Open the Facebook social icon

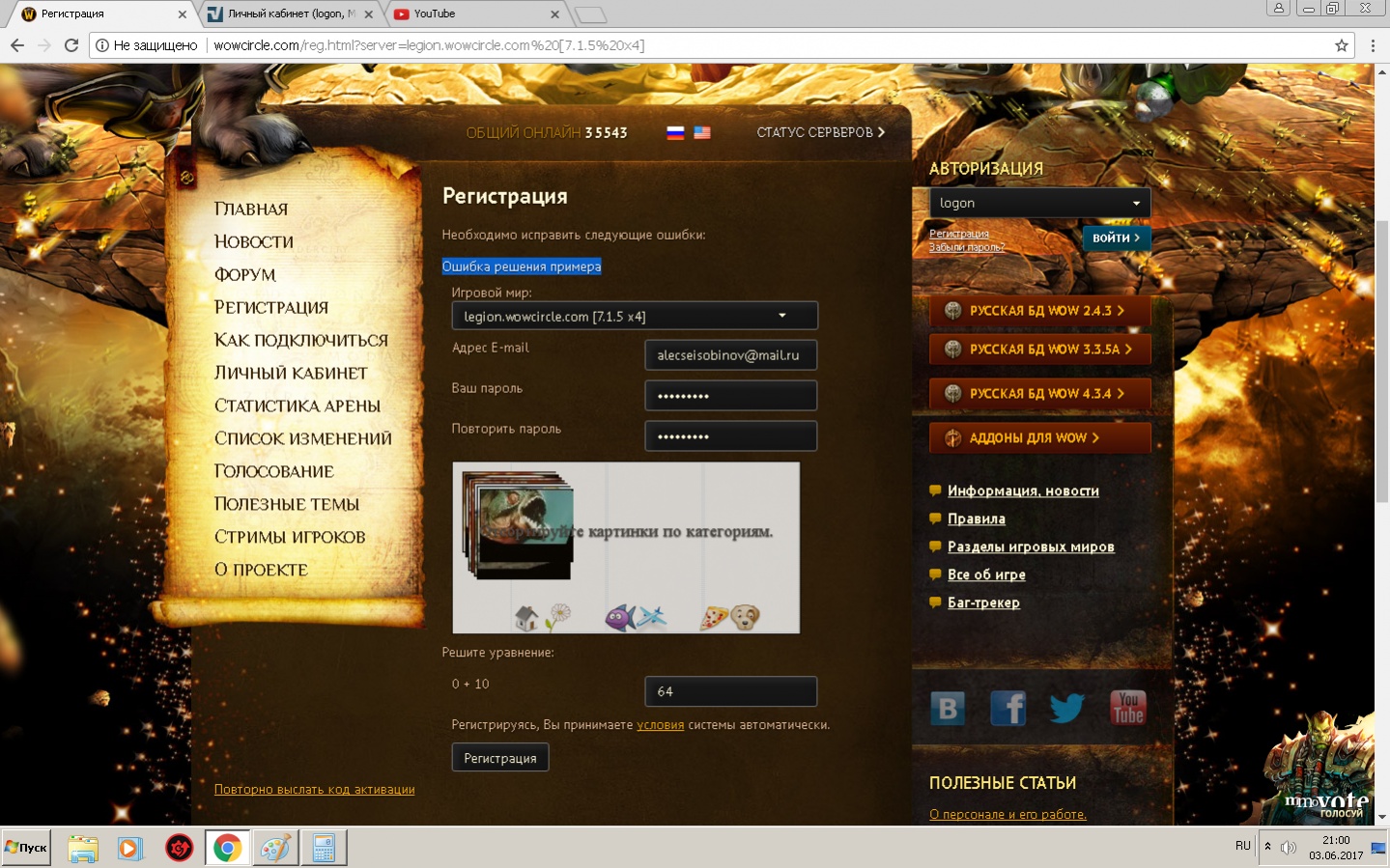point(1007,709)
